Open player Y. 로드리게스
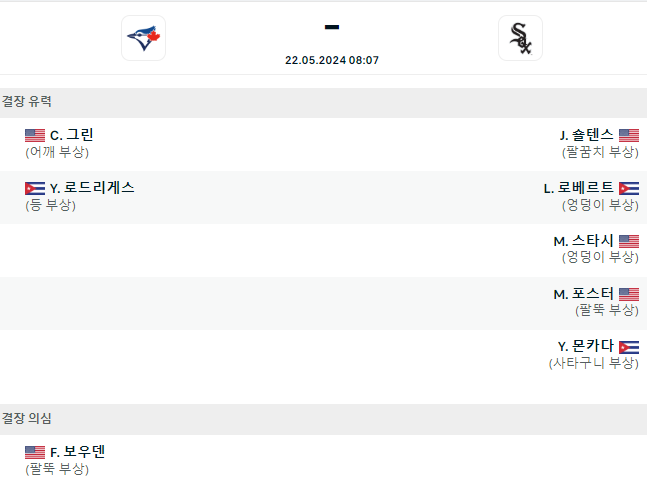Image resolution: width=647 pixels, height=477 pixels. [92, 188]
